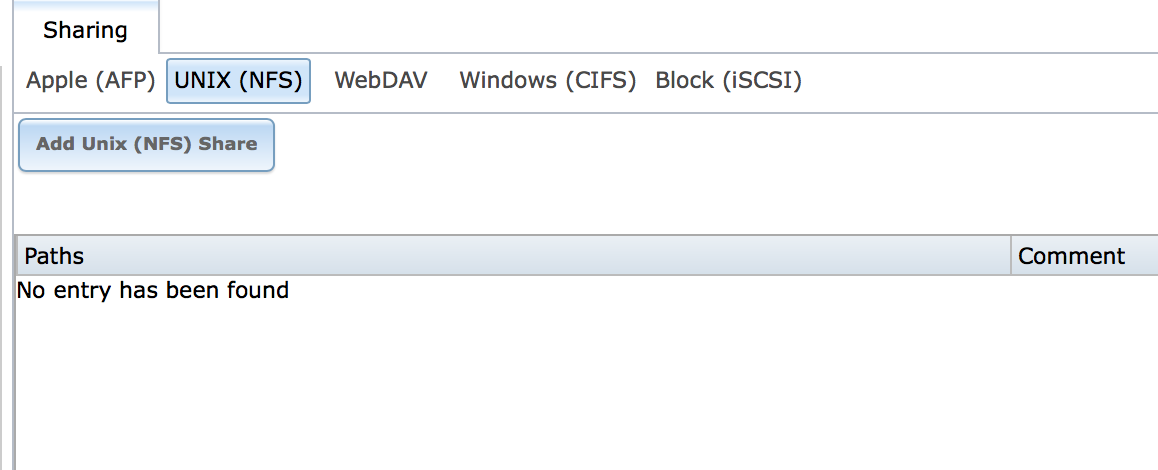Screen dimensions: 1158x470
Task: Select the UNIX (NFS) sub-tab
Action: coord(239,81)
